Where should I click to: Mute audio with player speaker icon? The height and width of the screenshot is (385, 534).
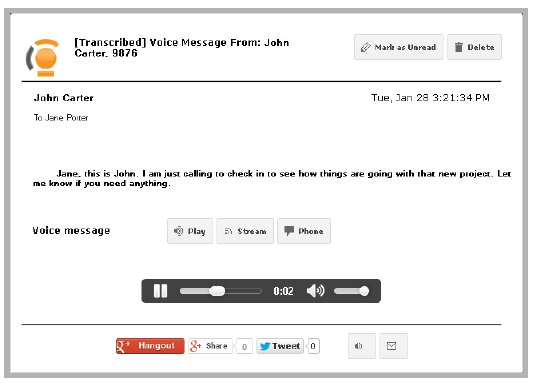pyautogui.click(x=315, y=291)
